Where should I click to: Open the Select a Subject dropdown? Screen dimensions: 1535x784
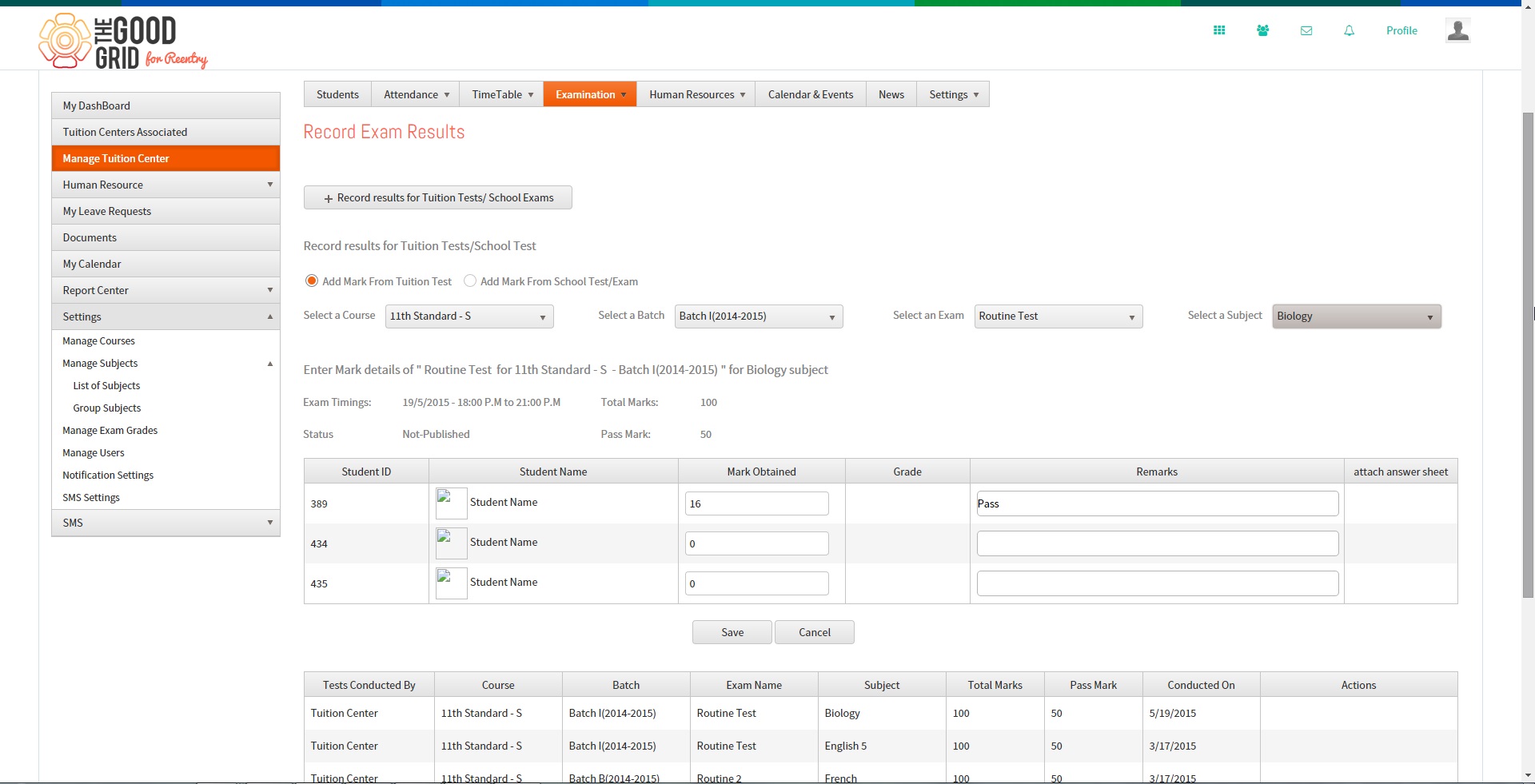[x=1357, y=316]
